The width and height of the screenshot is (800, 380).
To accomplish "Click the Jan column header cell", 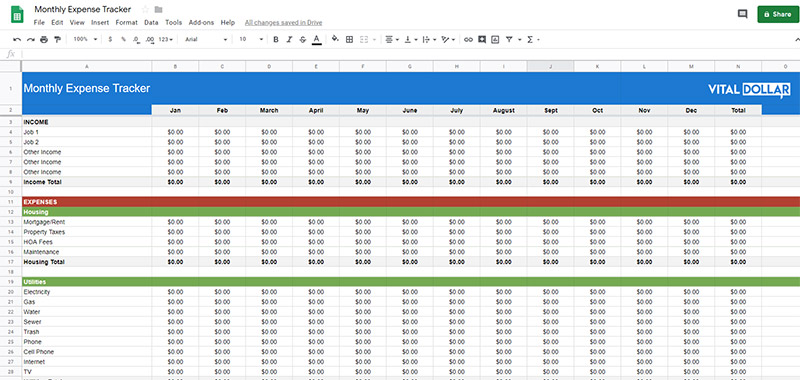I will [175, 110].
